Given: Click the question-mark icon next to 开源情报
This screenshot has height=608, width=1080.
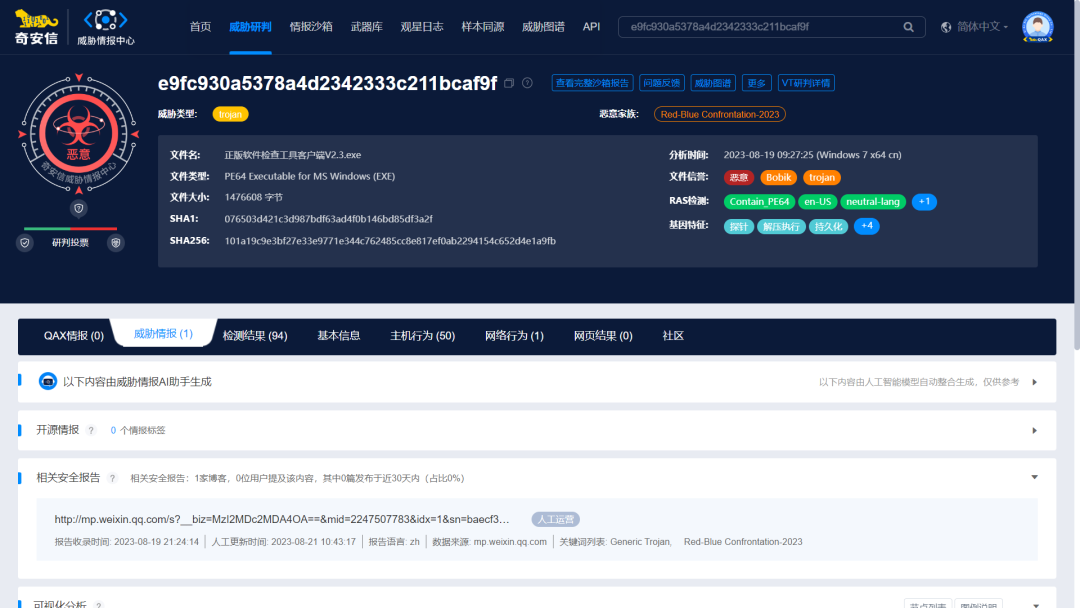Looking at the screenshot, I should click(92, 430).
